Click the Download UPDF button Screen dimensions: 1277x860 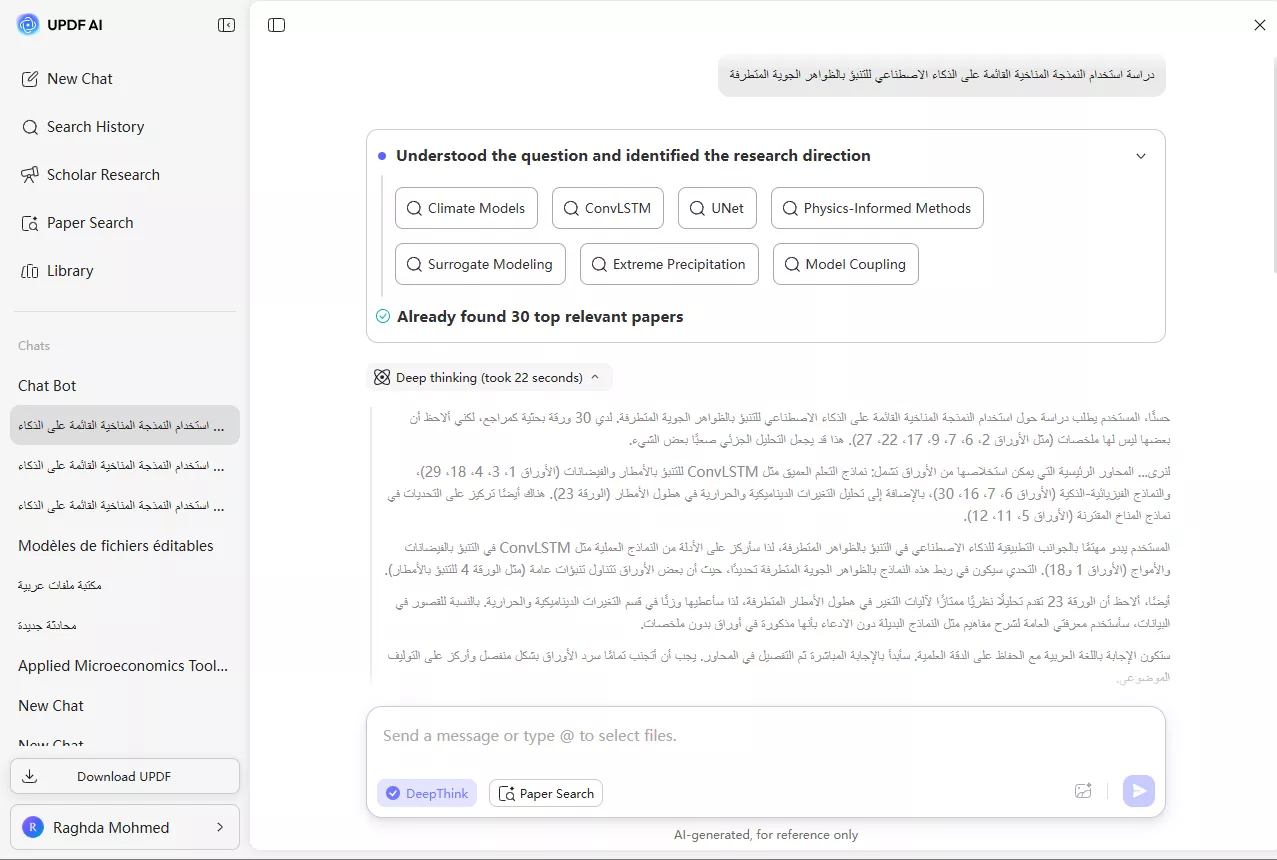[x=124, y=776]
